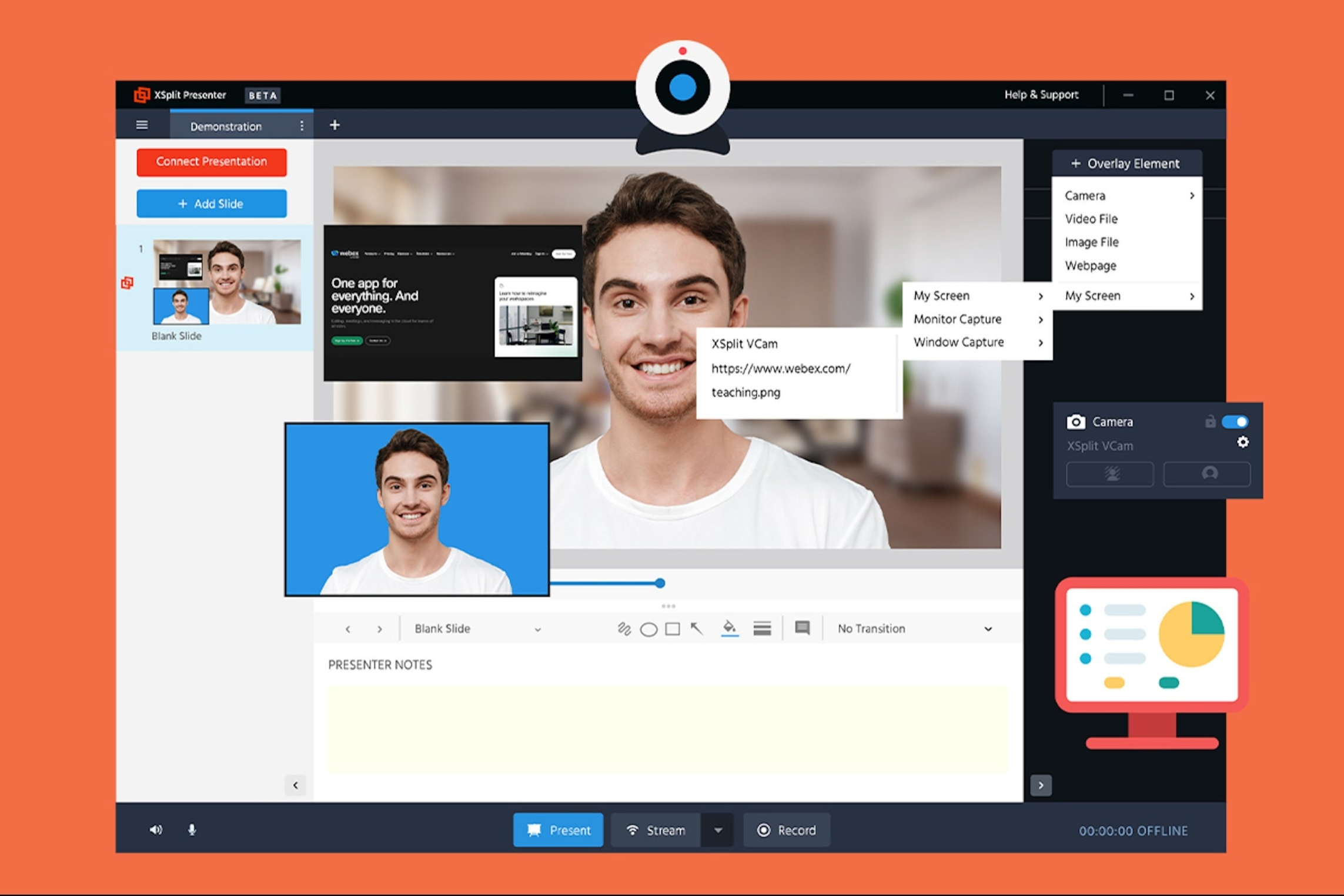Viewport: 1344px width, 896px height.
Task: Mute the speaker volume icon
Action: click(156, 830)
